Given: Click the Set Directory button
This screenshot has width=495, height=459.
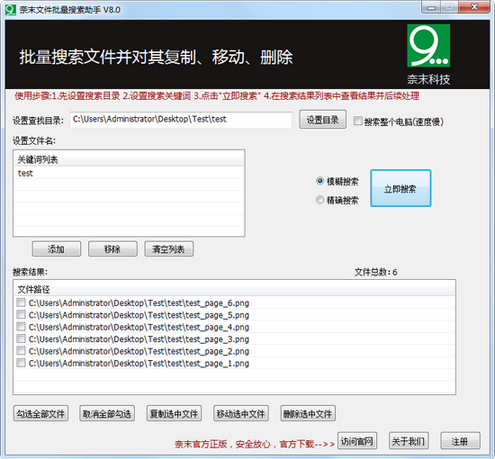Looking at the screenshot, I should (323, 120).
